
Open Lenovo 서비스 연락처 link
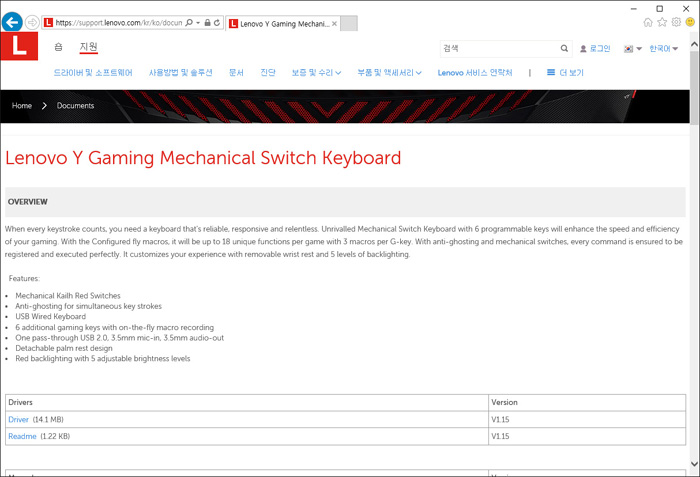475,73
